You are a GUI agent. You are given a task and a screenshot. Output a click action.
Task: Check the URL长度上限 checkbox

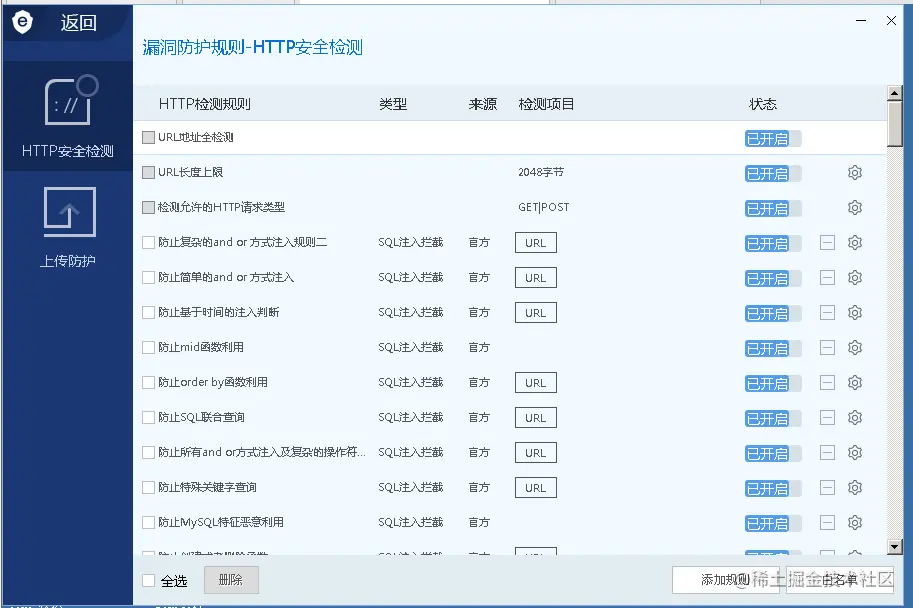(x=148, y=172)
